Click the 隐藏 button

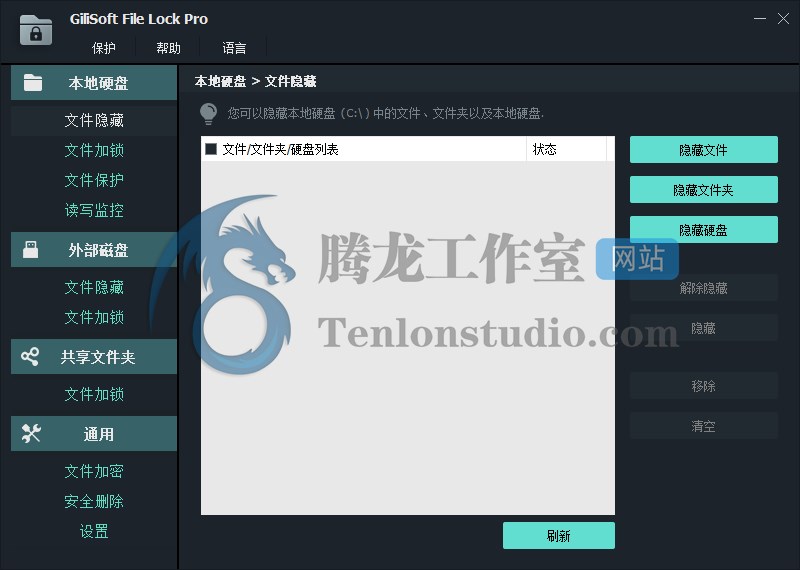coord(704,328)
